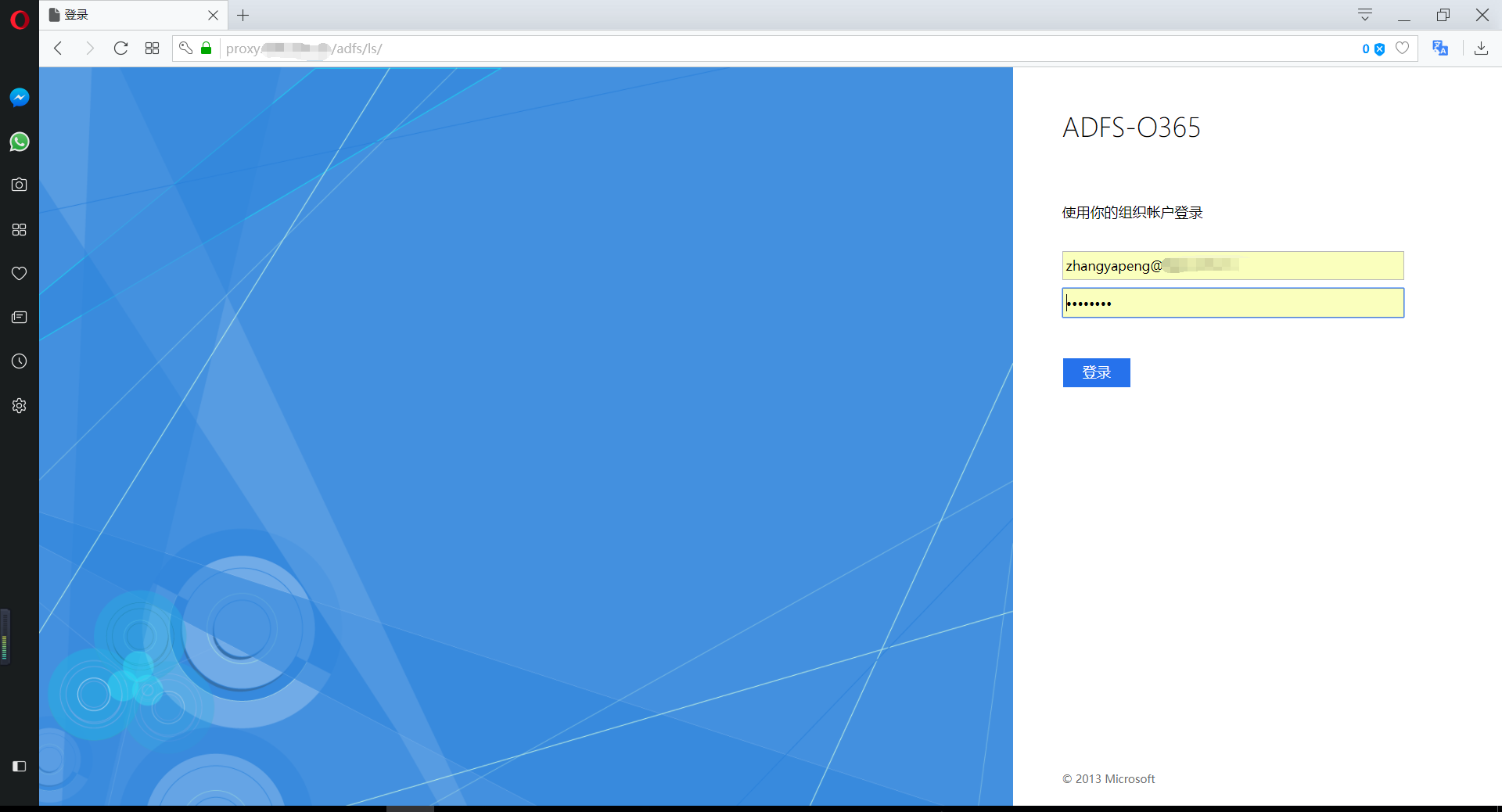Viewport: 1502px width, 812px height.
Task: Click the ADFS-O365 heading text
Action: click(1131, 128)
